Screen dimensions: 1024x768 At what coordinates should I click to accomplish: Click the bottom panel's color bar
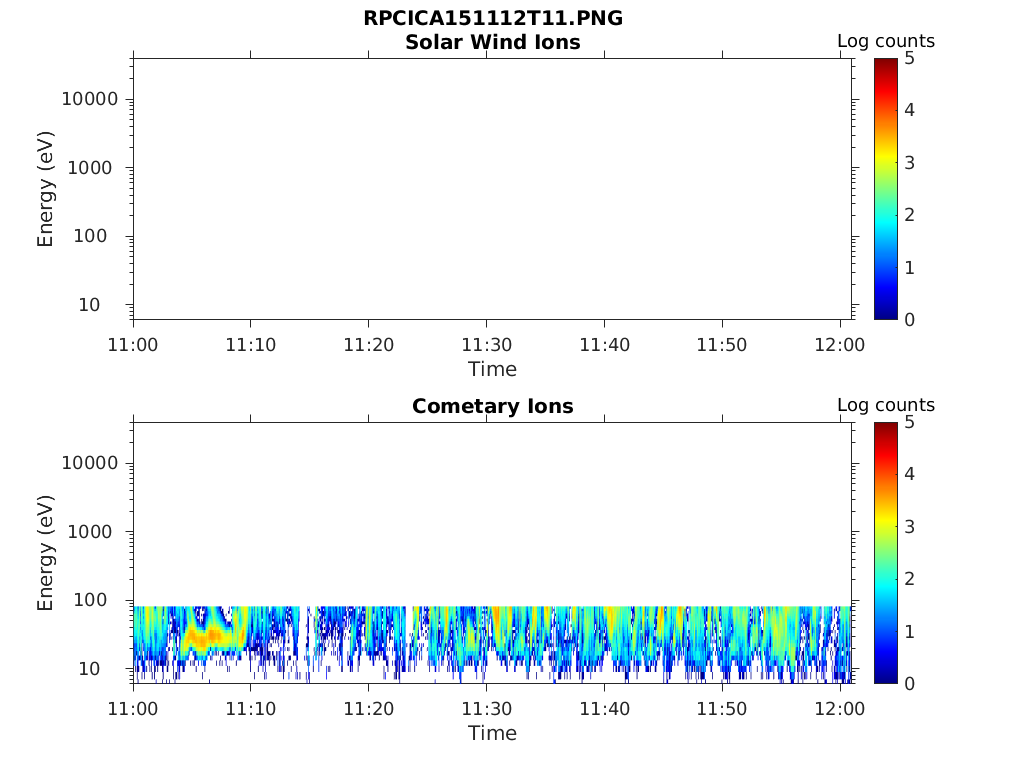pos(886,552)
